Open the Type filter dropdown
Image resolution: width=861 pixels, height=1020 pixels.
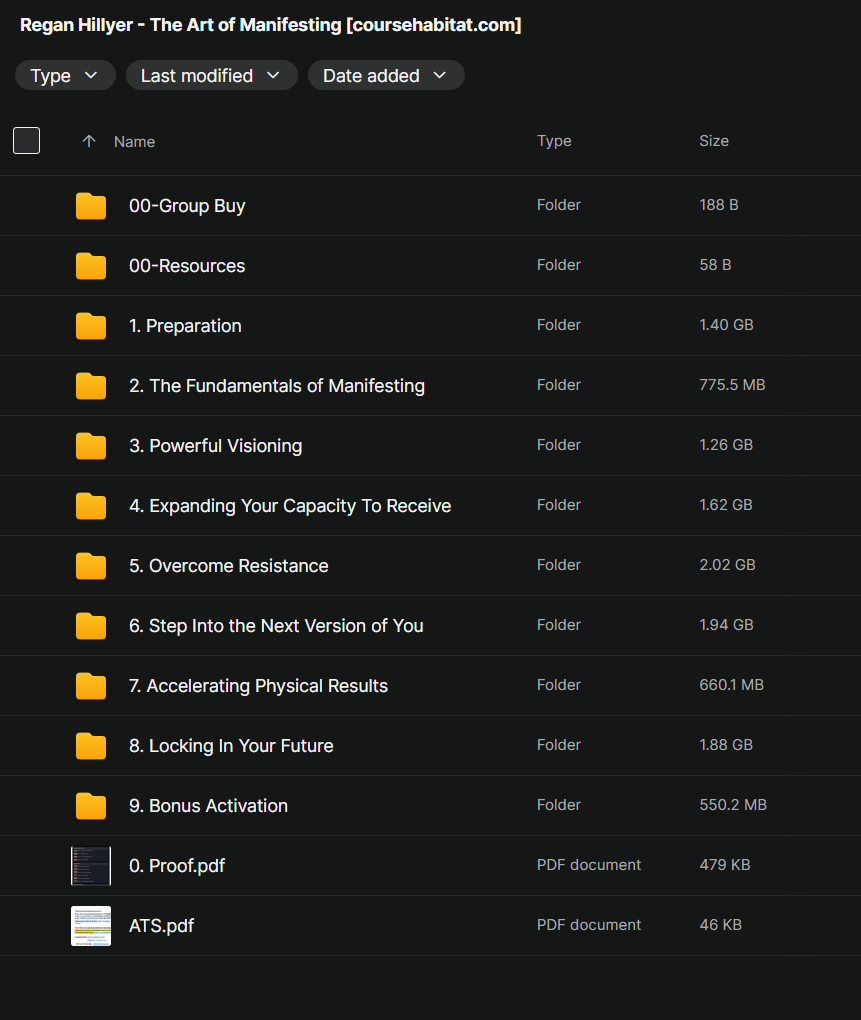tap(65, 76)
